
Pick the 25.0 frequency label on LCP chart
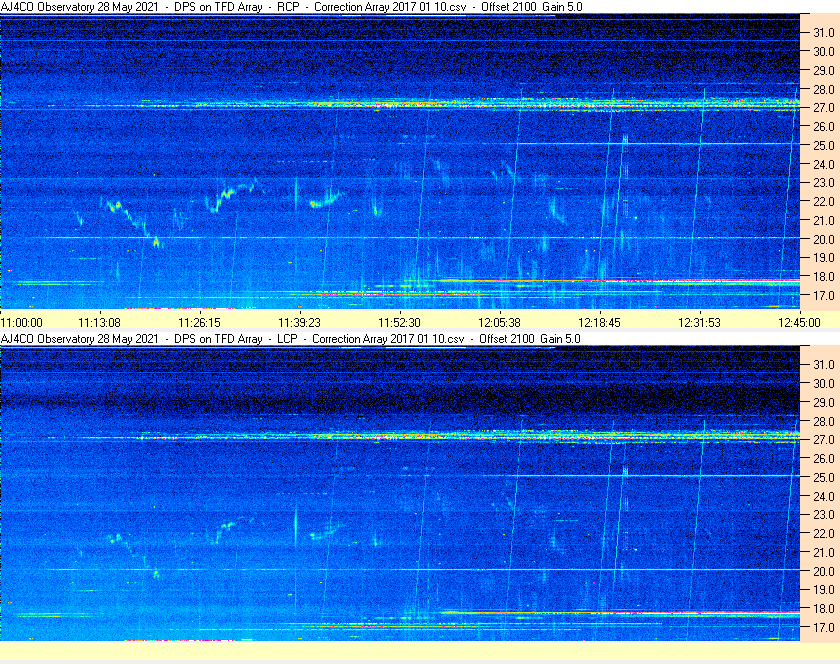(824, 478)
